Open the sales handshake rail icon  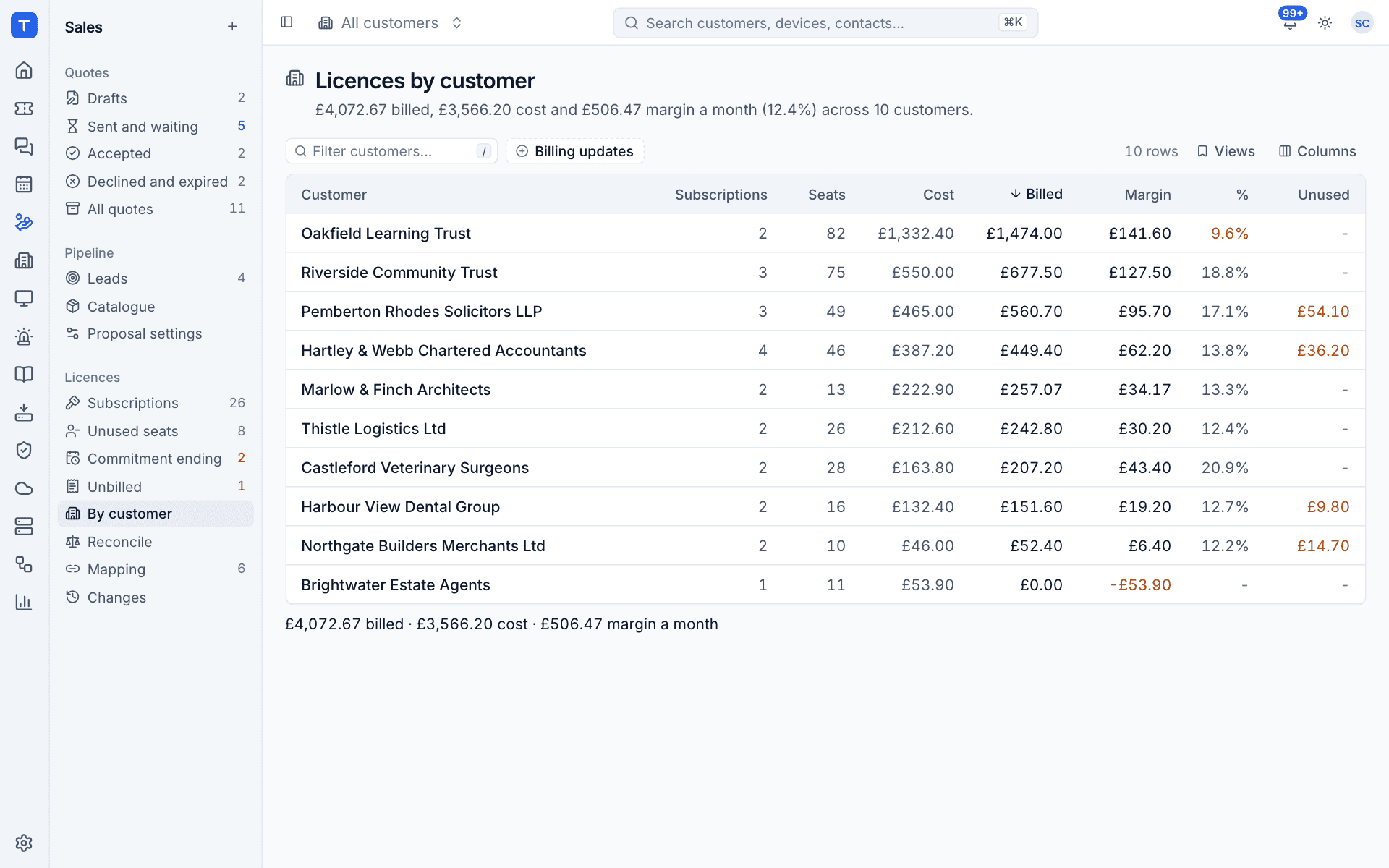24,222
